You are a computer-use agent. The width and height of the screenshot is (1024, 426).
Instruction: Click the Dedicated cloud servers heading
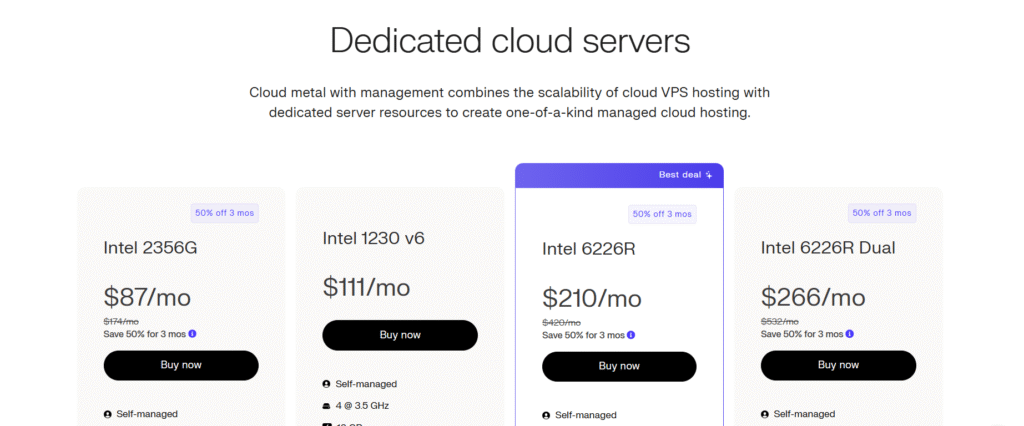(x=510, y=41)
